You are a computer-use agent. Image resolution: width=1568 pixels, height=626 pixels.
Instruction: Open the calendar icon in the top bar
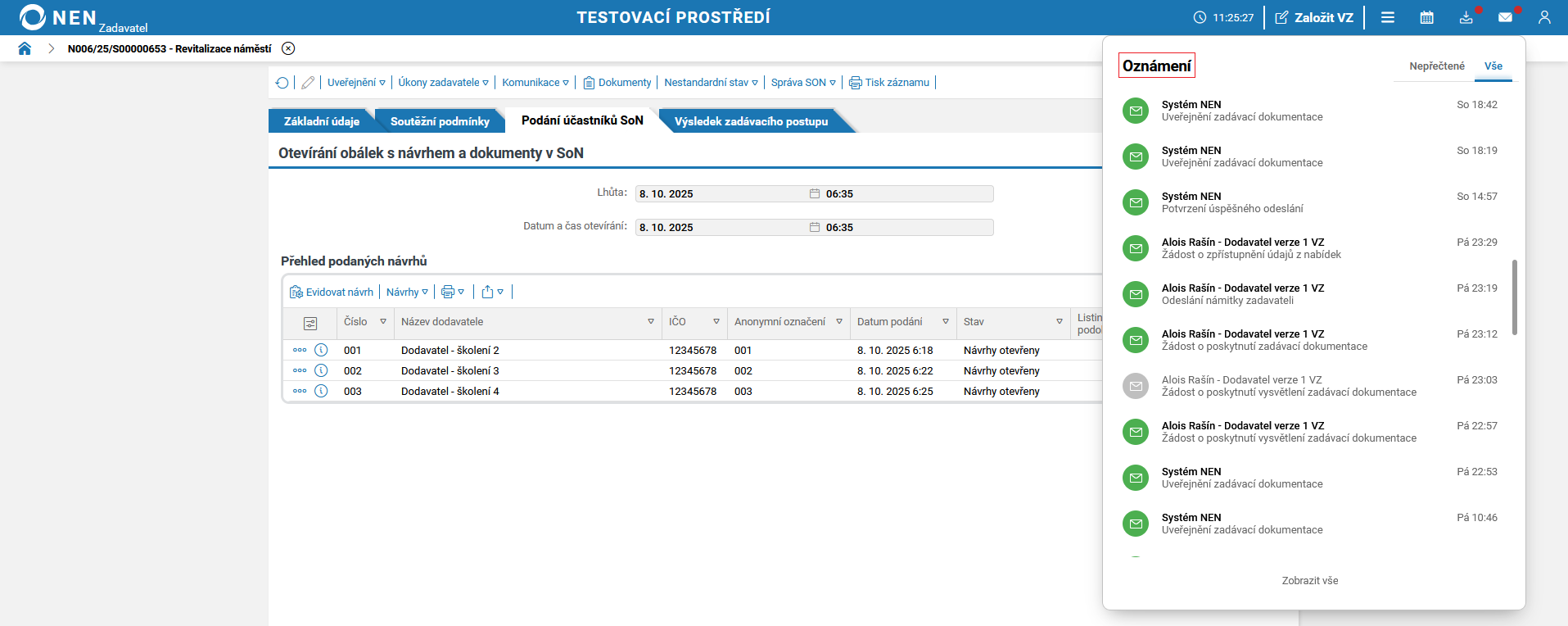click(x=1426, y=17)
